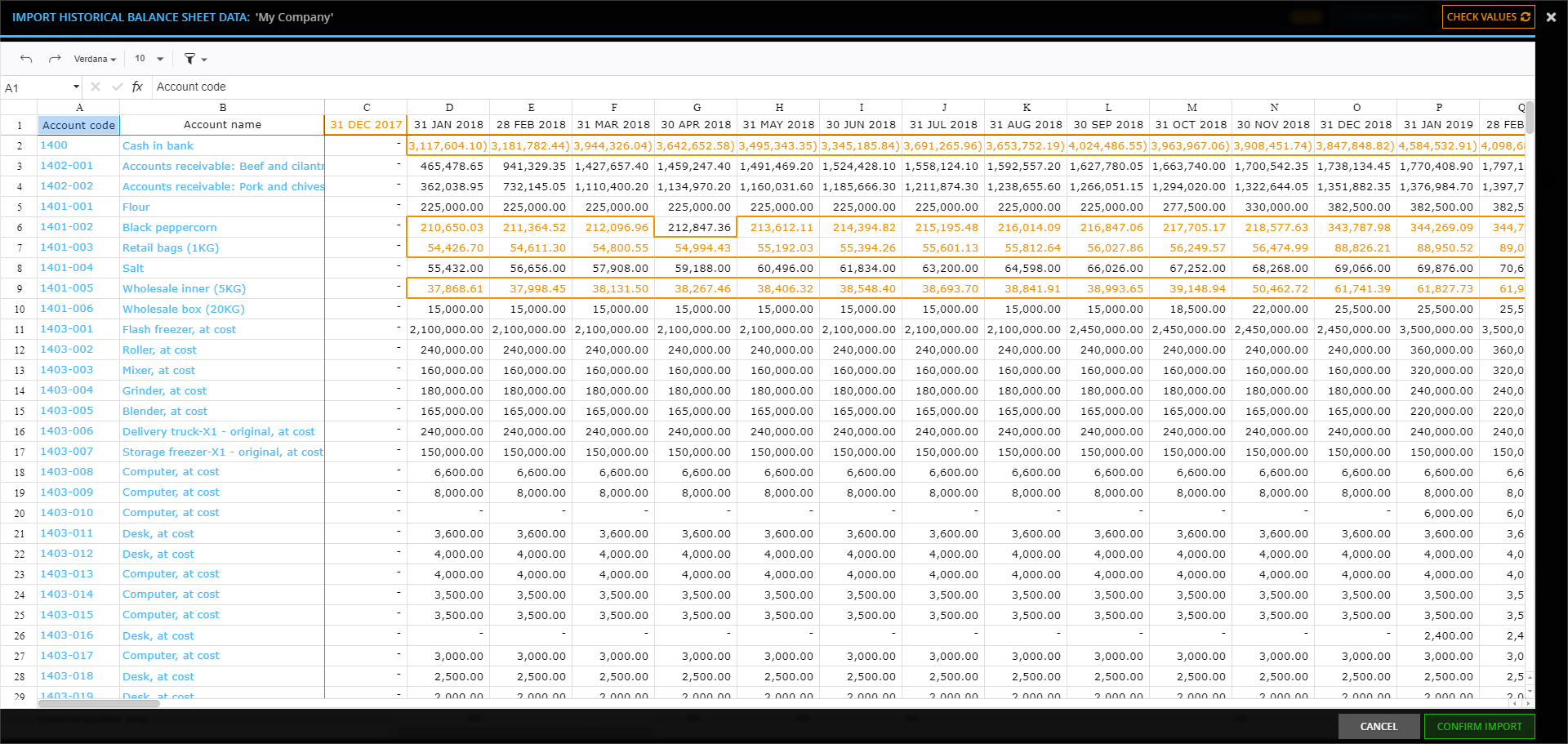
Task: Click the Black peppercorn cell
Action: coord(222,227)
